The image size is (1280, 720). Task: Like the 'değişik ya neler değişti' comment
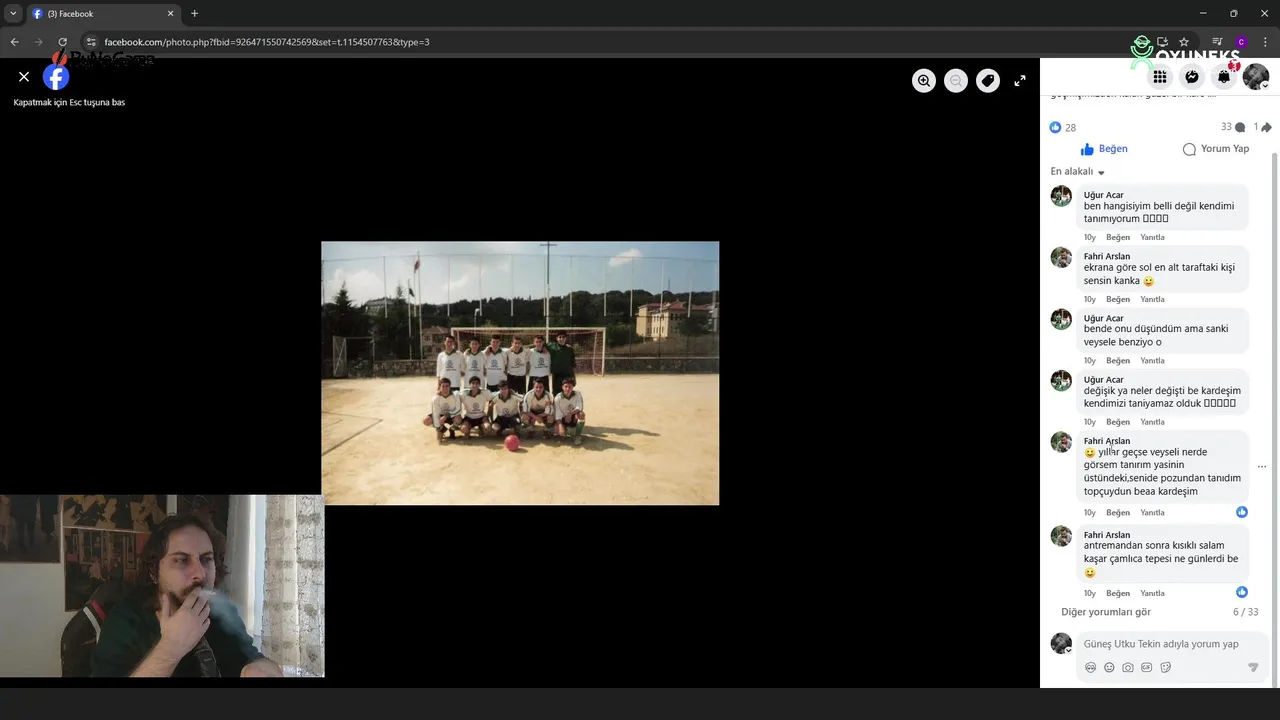click(1118, 422)
